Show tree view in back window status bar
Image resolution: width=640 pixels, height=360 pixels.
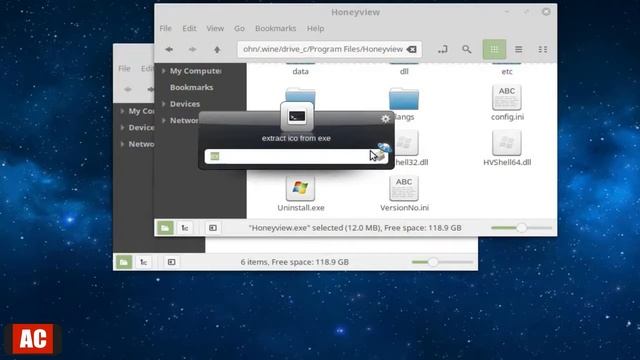pos(143,262)
